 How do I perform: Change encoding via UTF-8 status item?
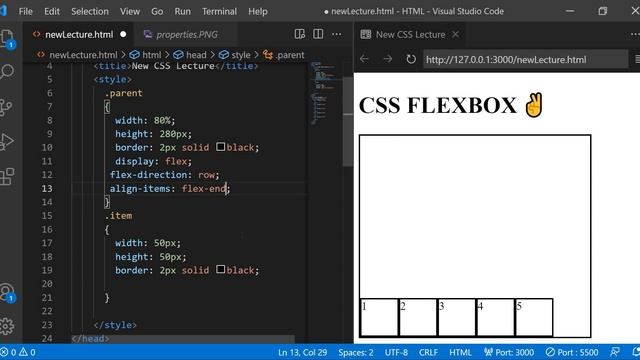click(x=396, y=352)
